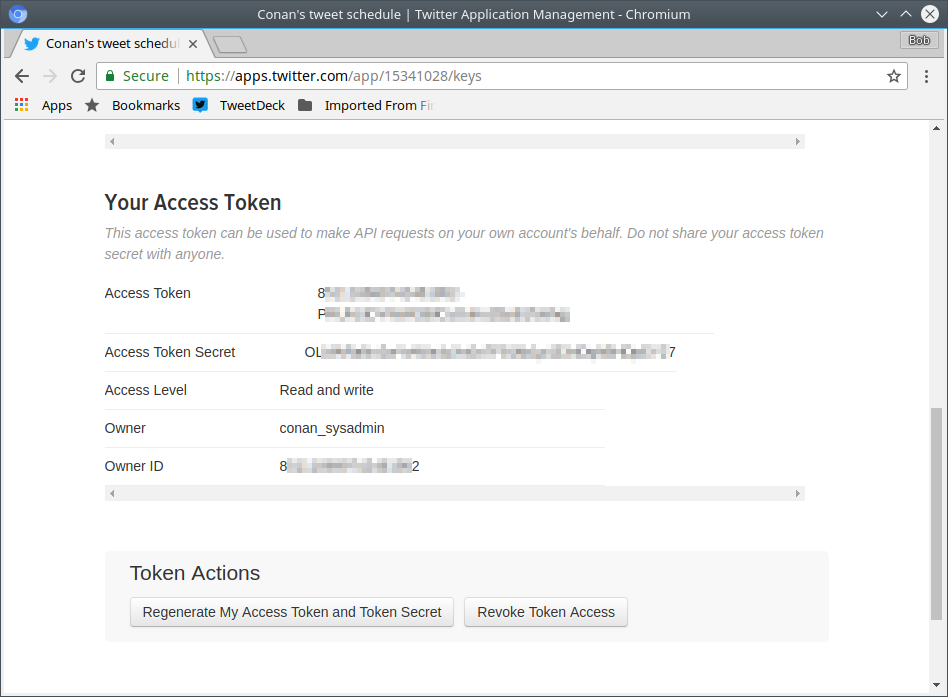Click right arrow of scrollbar below Owner ID
The image size is (948, 697).
(797, 493)
